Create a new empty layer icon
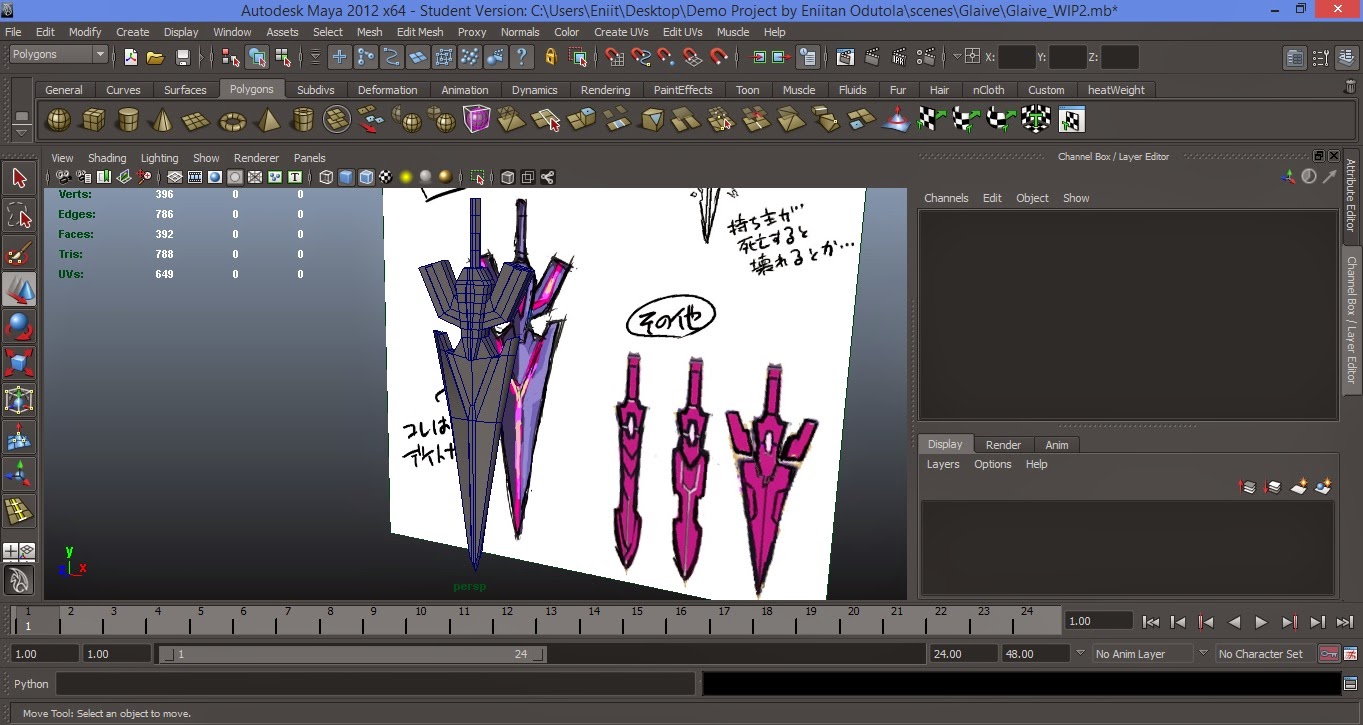1363x725 pixels. (x=1299, y=487)
